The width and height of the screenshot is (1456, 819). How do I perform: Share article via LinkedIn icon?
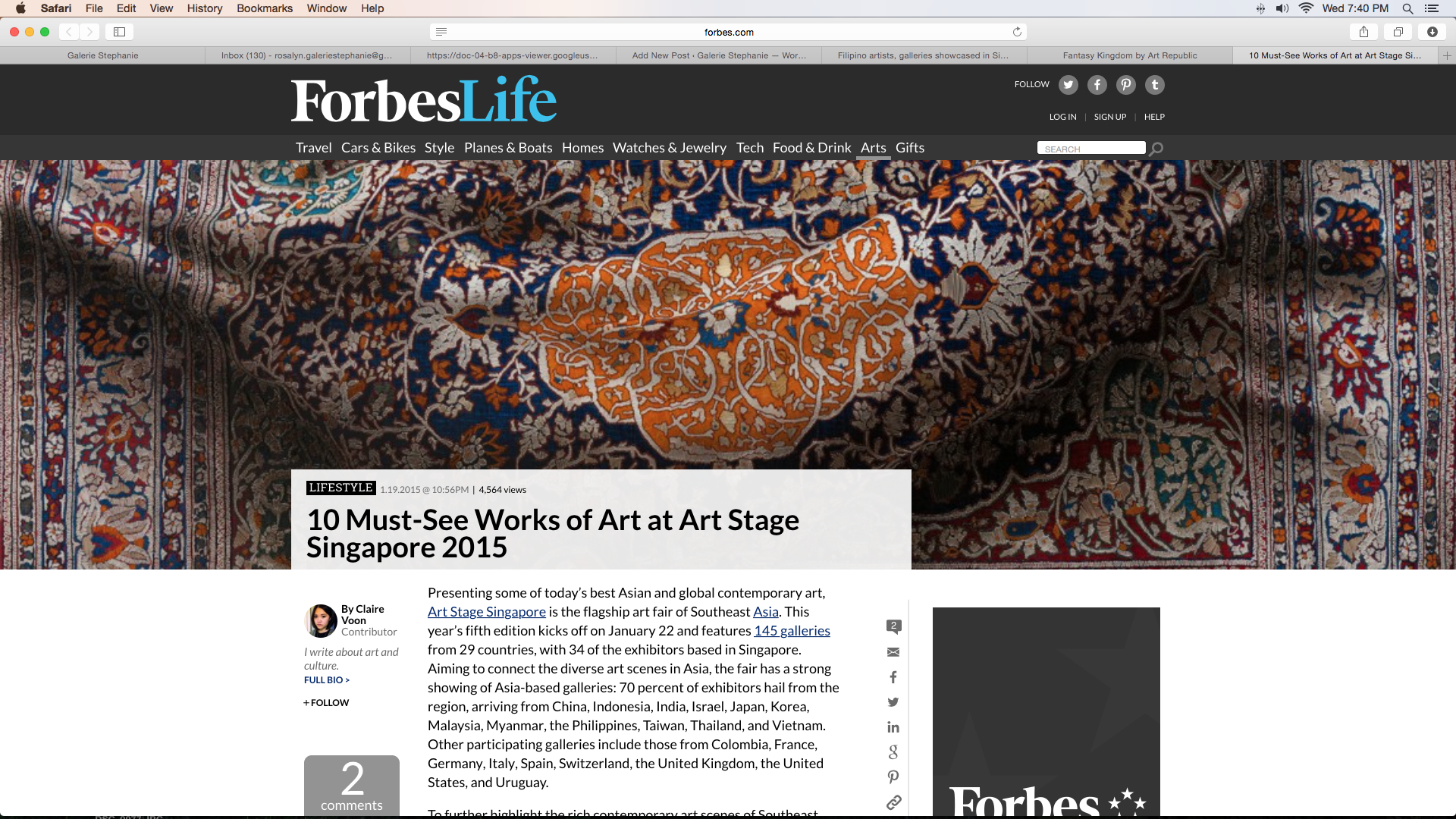pos(893,727)
